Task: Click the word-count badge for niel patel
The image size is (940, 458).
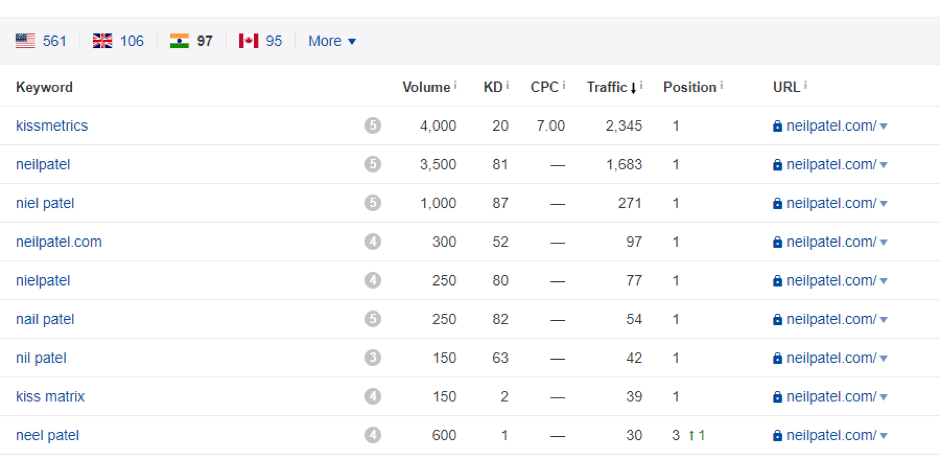Action: click(372, 203)
